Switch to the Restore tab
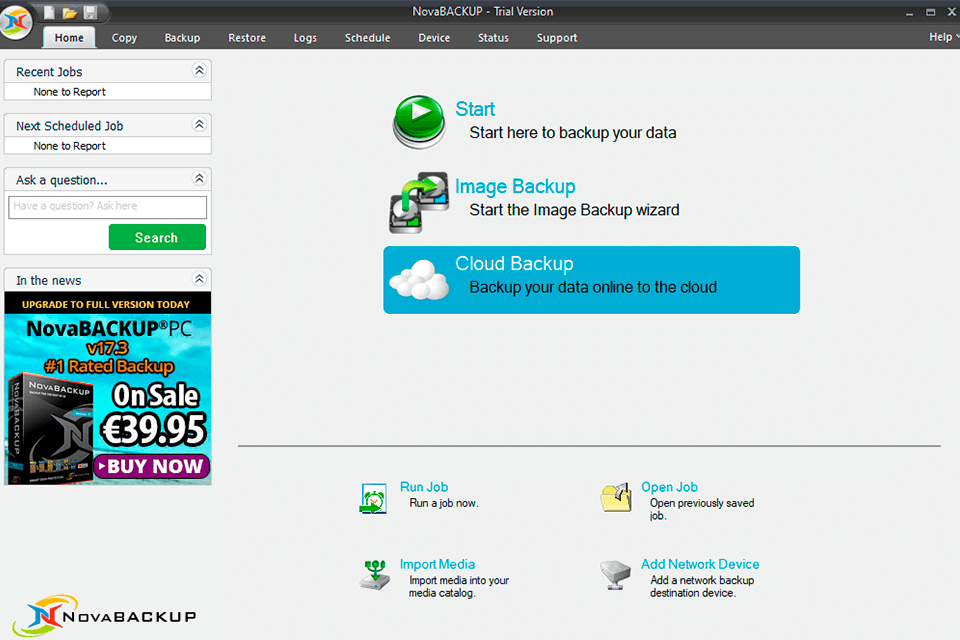This screenshot has height=640, width=960. (x=246, y=37)
